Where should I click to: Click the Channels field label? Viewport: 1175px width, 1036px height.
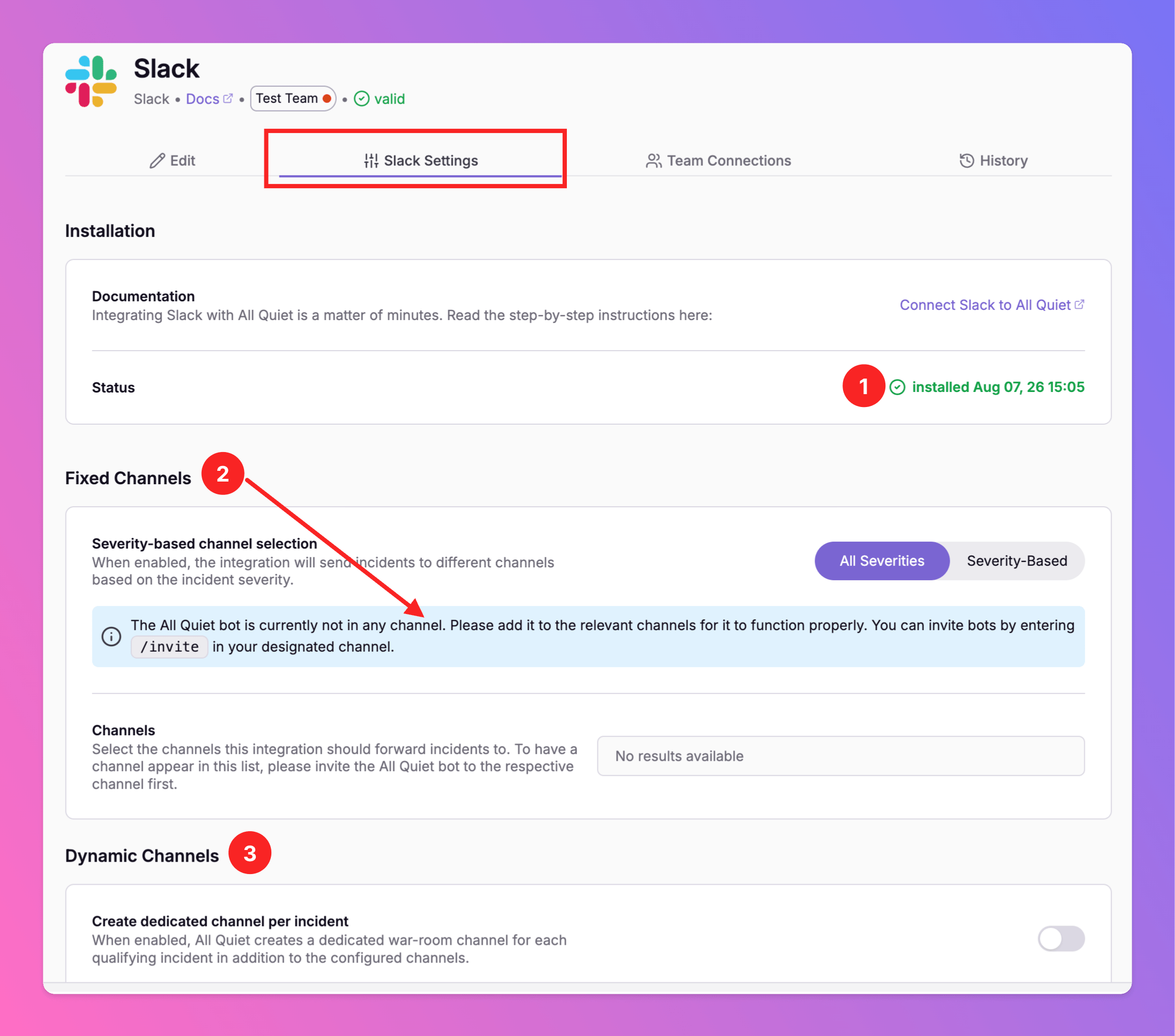(123, 730)
